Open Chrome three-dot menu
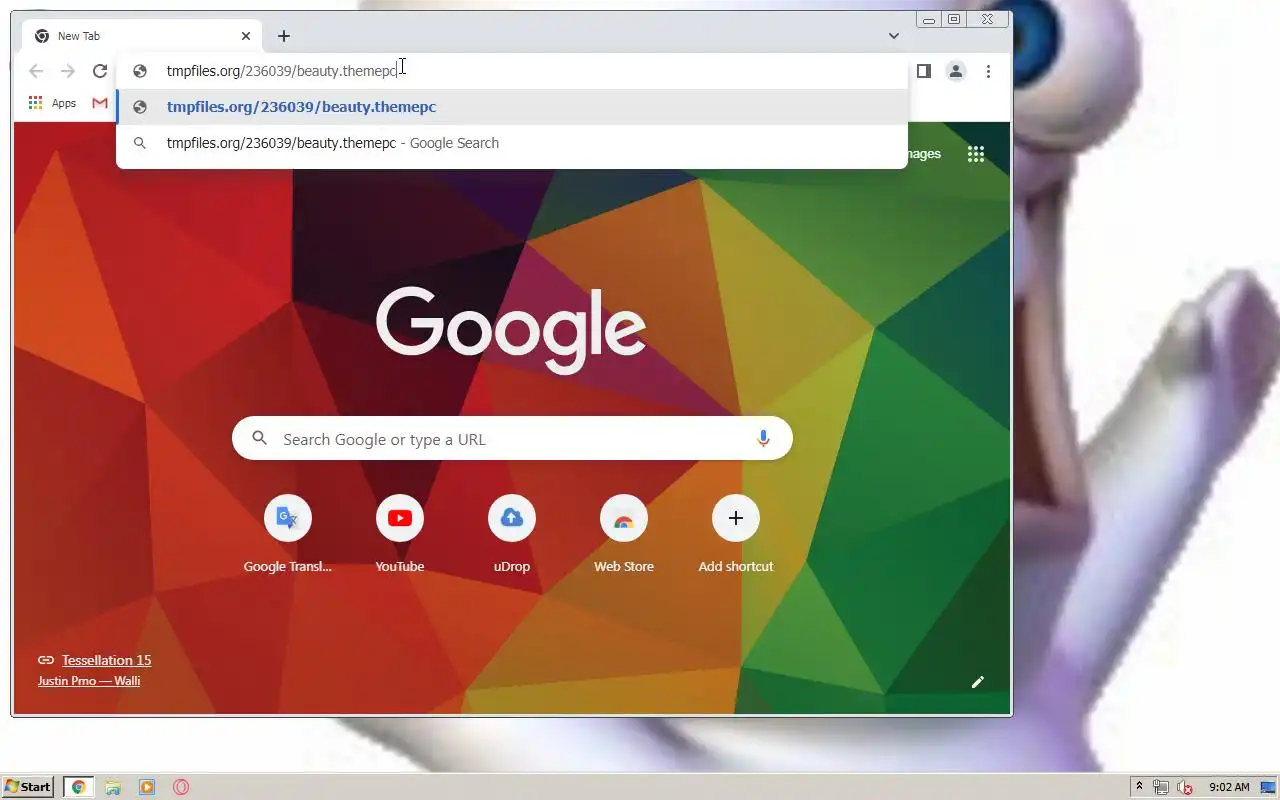This screenshot has width=1280, height=800. tap(988, 71)
